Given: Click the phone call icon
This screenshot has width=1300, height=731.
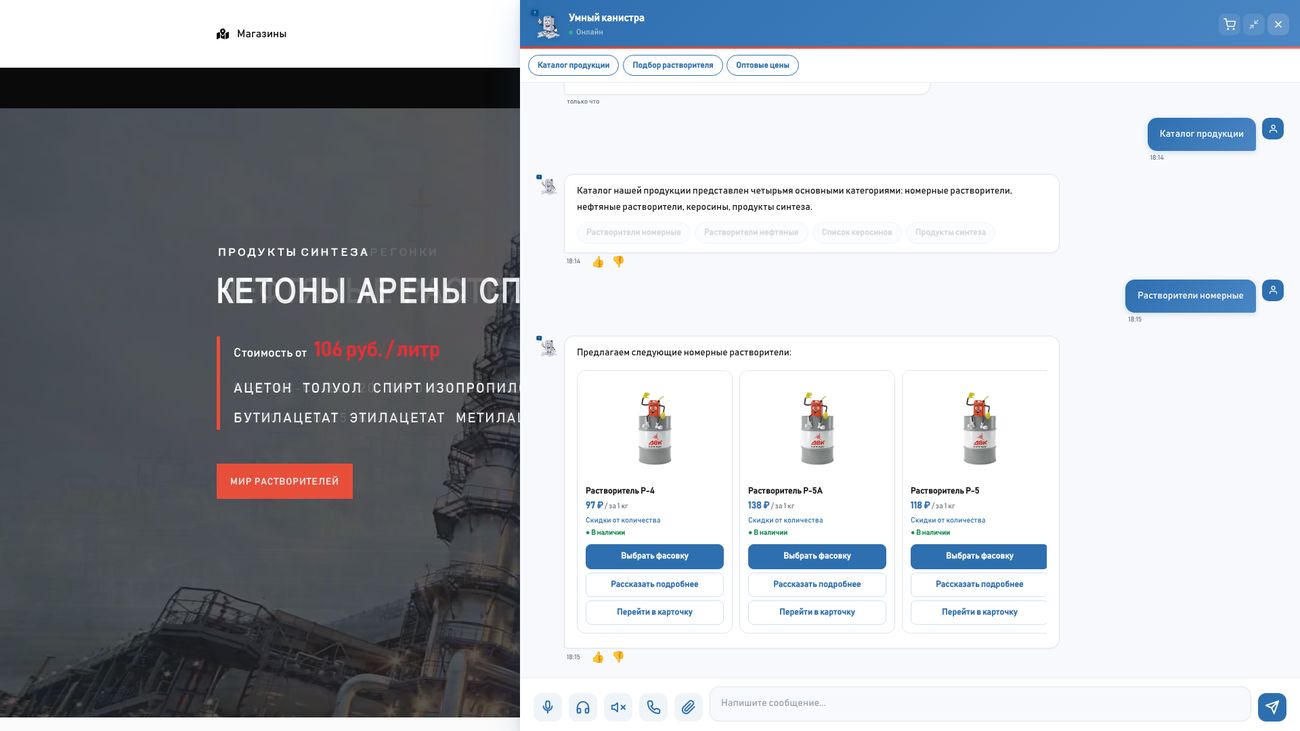Looking at the screenshot, I should 653,707.
